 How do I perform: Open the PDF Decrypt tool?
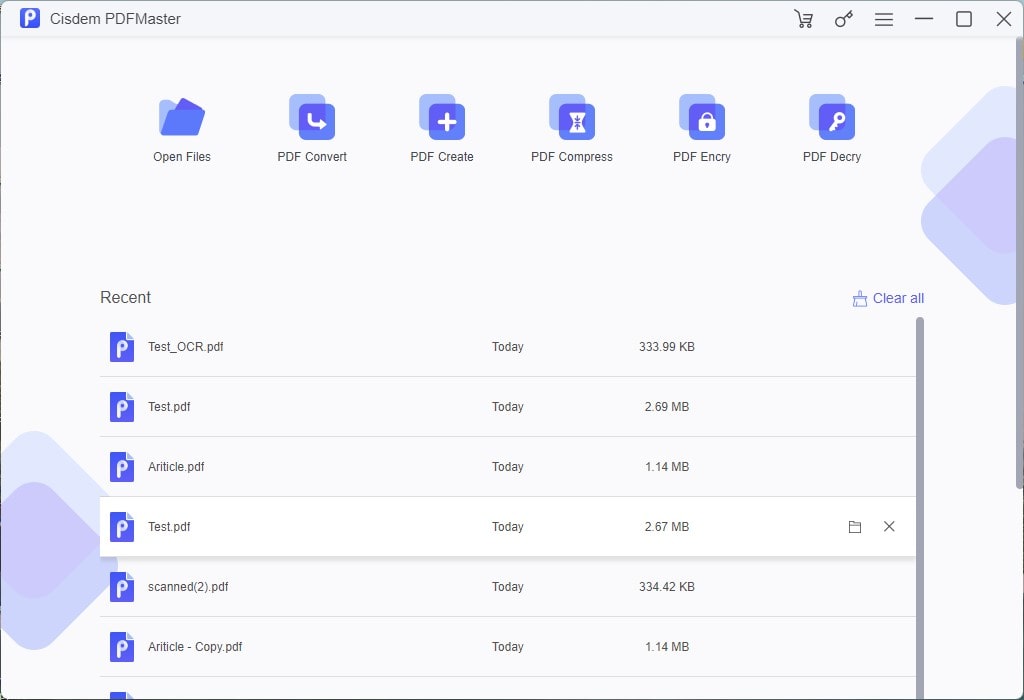832,118
